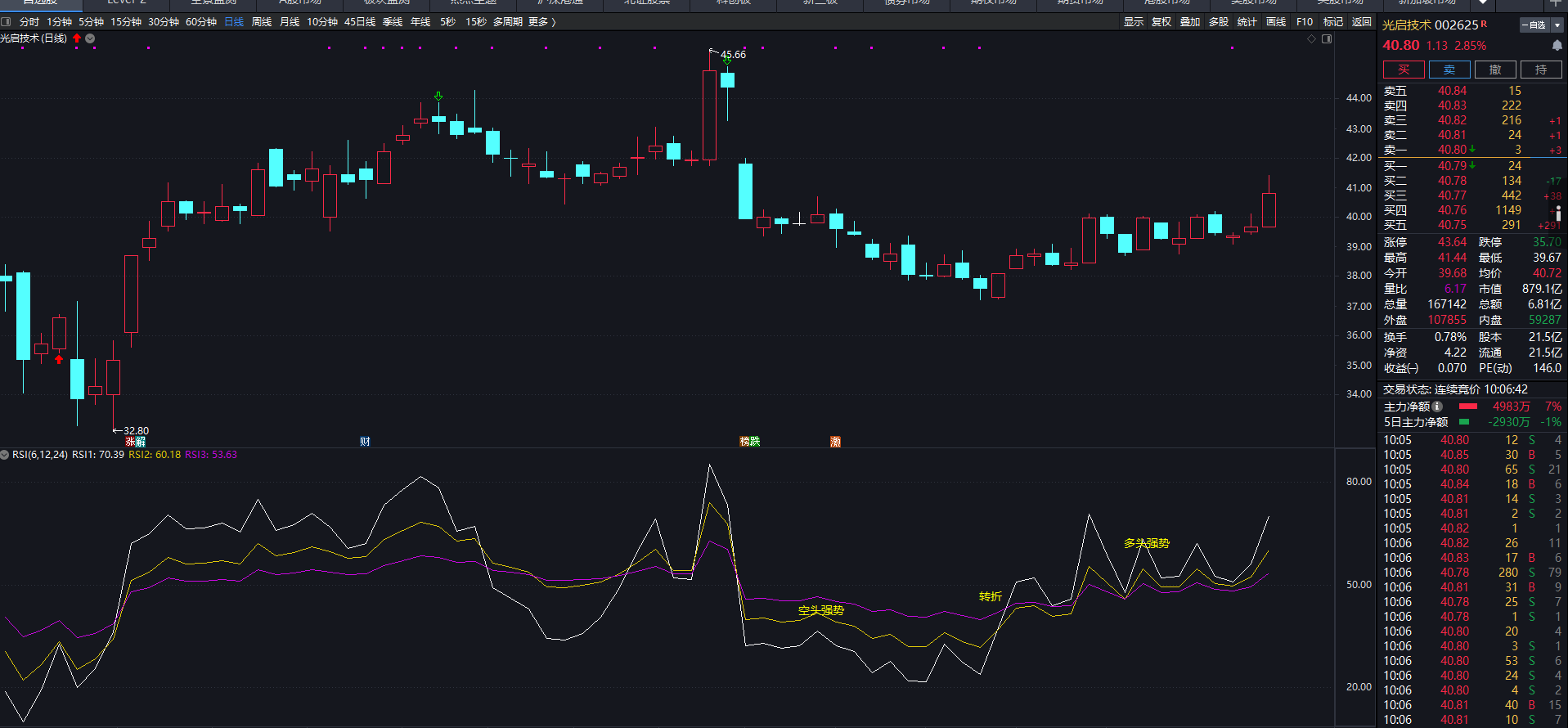This screenshot has height=728, width=1568.
Task: Click the RSI indicator settings circle icon
Action: point(5,455)
